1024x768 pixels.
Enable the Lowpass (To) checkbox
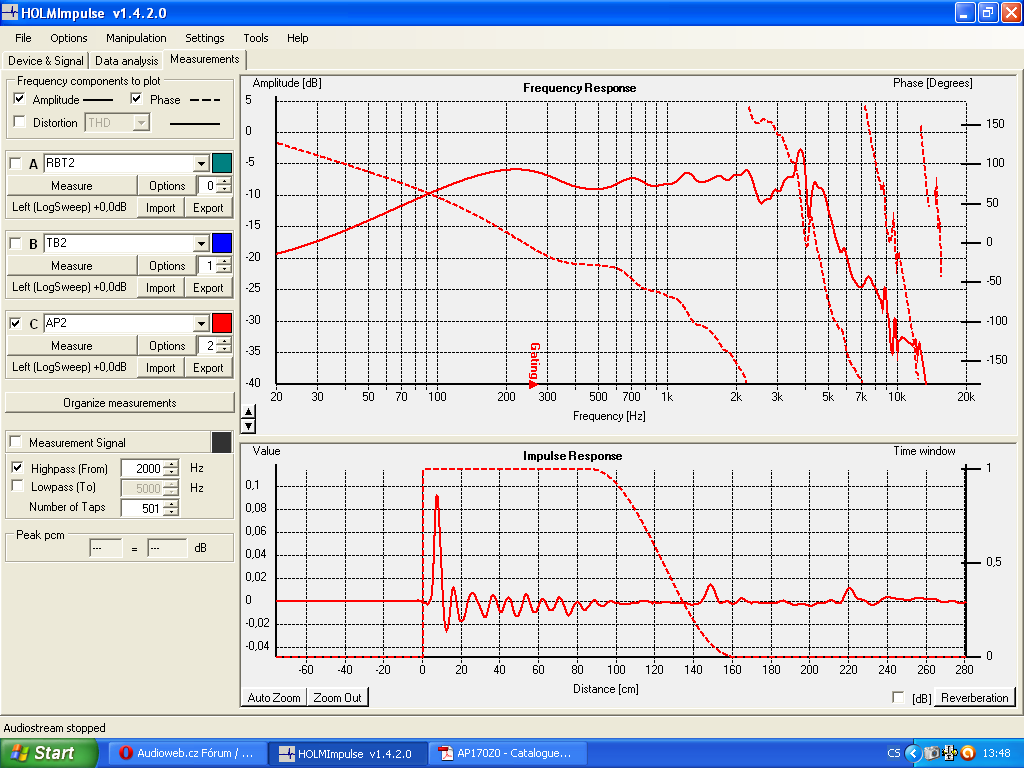18,487
